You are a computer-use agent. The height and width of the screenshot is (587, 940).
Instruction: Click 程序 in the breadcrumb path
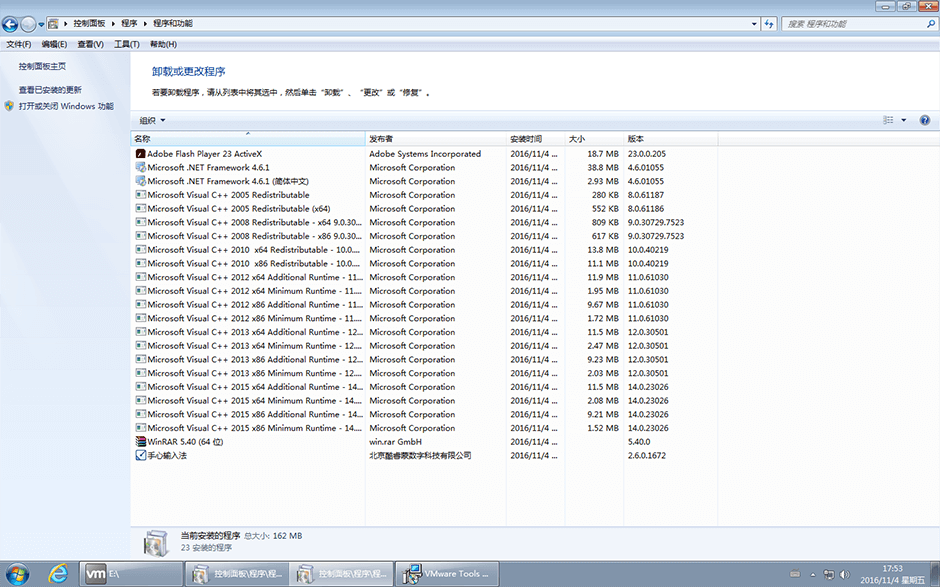[x=129, y=24]
